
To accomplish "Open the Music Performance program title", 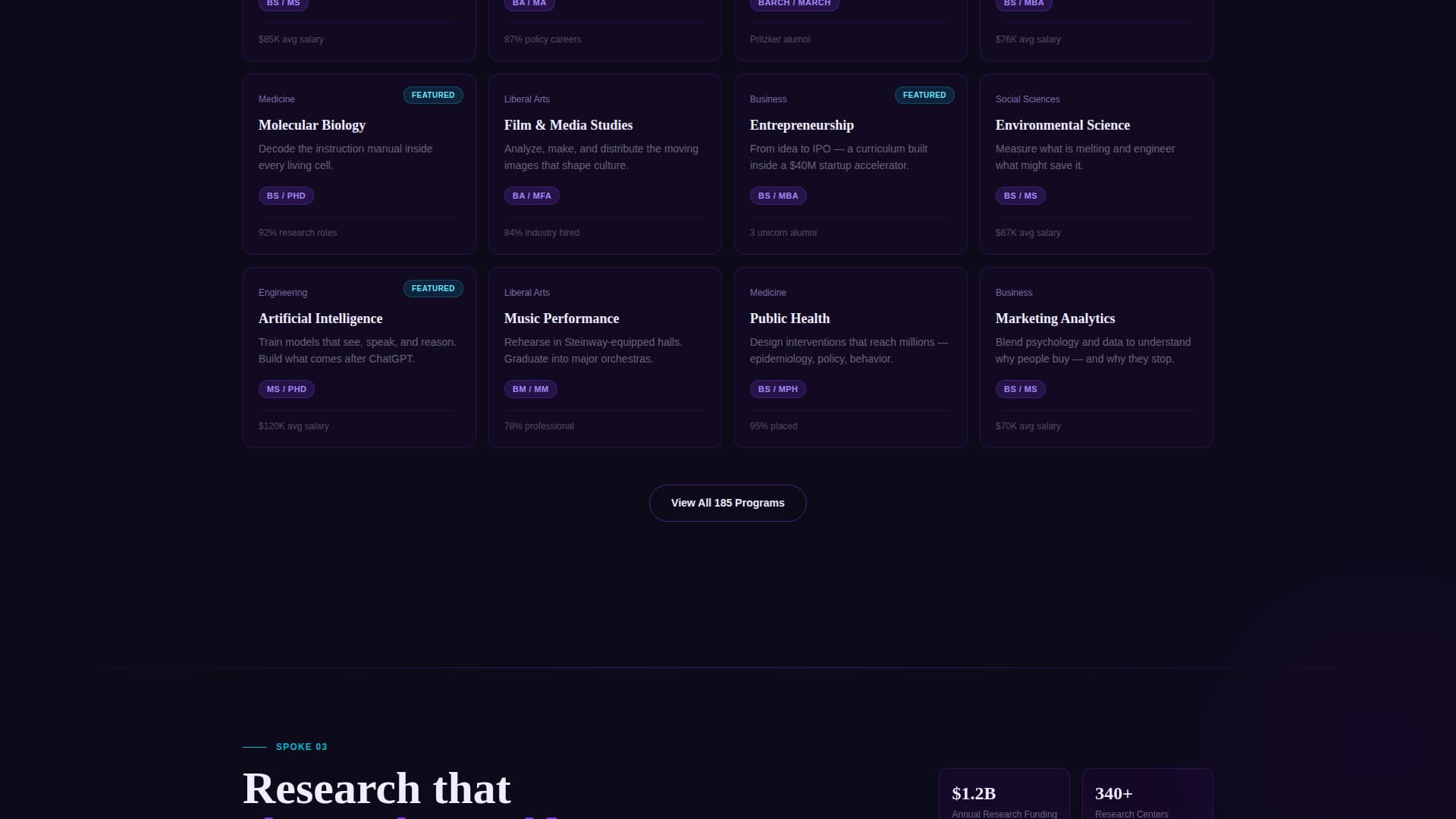I will tap(561, 318).
